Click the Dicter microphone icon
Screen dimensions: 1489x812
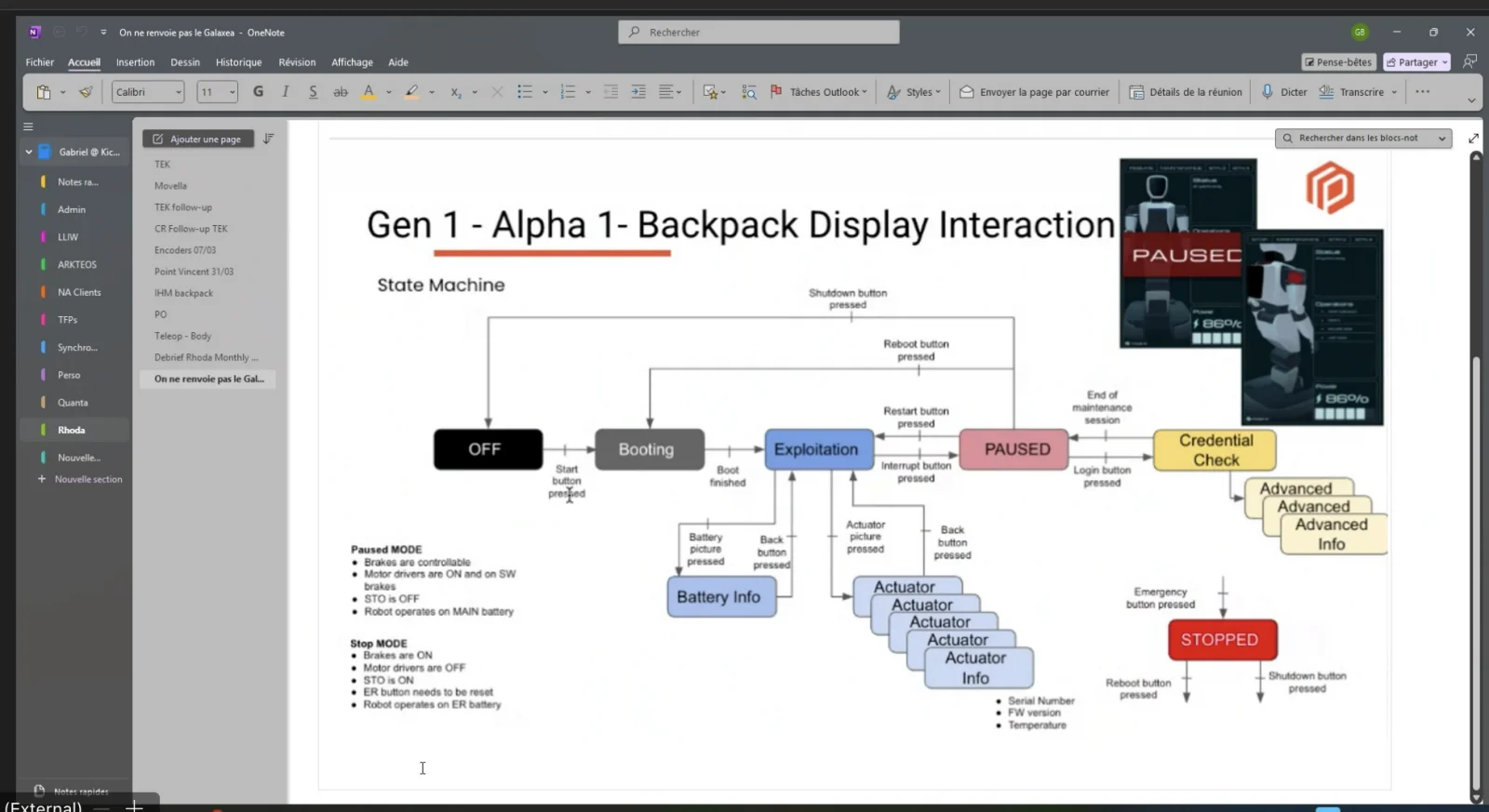pyautogui.click(x=1267, y=91)
